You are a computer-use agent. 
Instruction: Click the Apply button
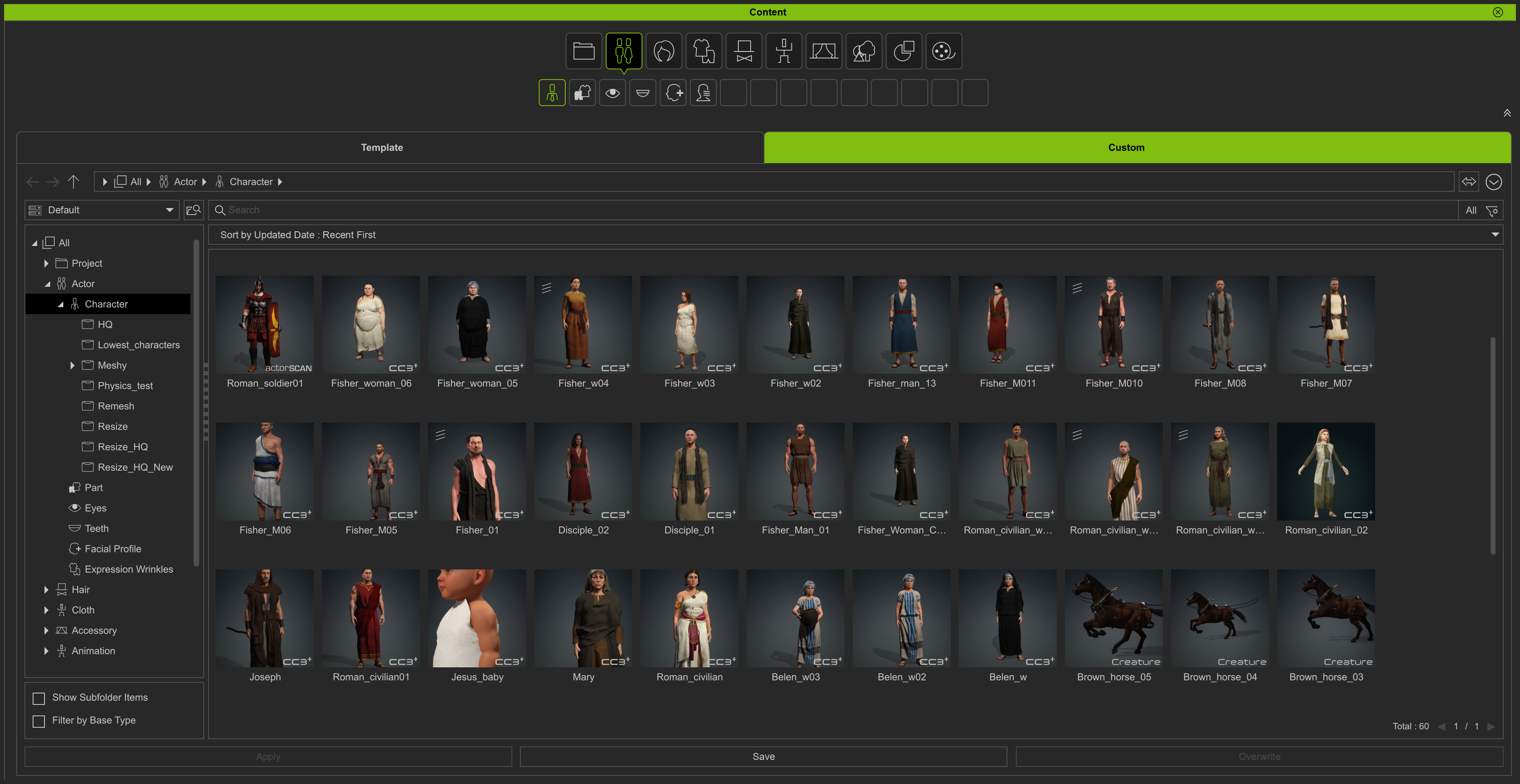[x=268, y=756]
